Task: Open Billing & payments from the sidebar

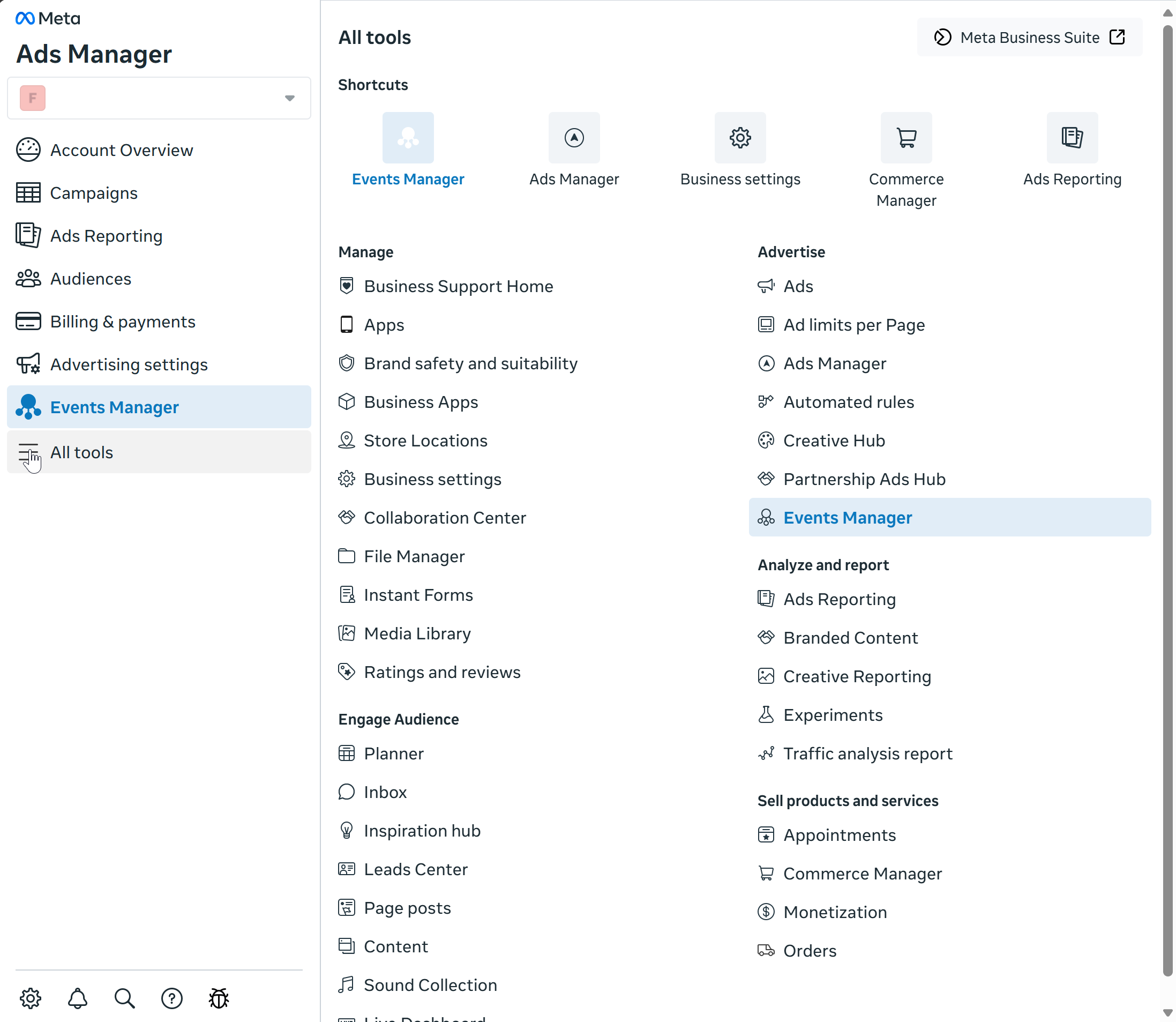Action: click(x=123, y=322)
